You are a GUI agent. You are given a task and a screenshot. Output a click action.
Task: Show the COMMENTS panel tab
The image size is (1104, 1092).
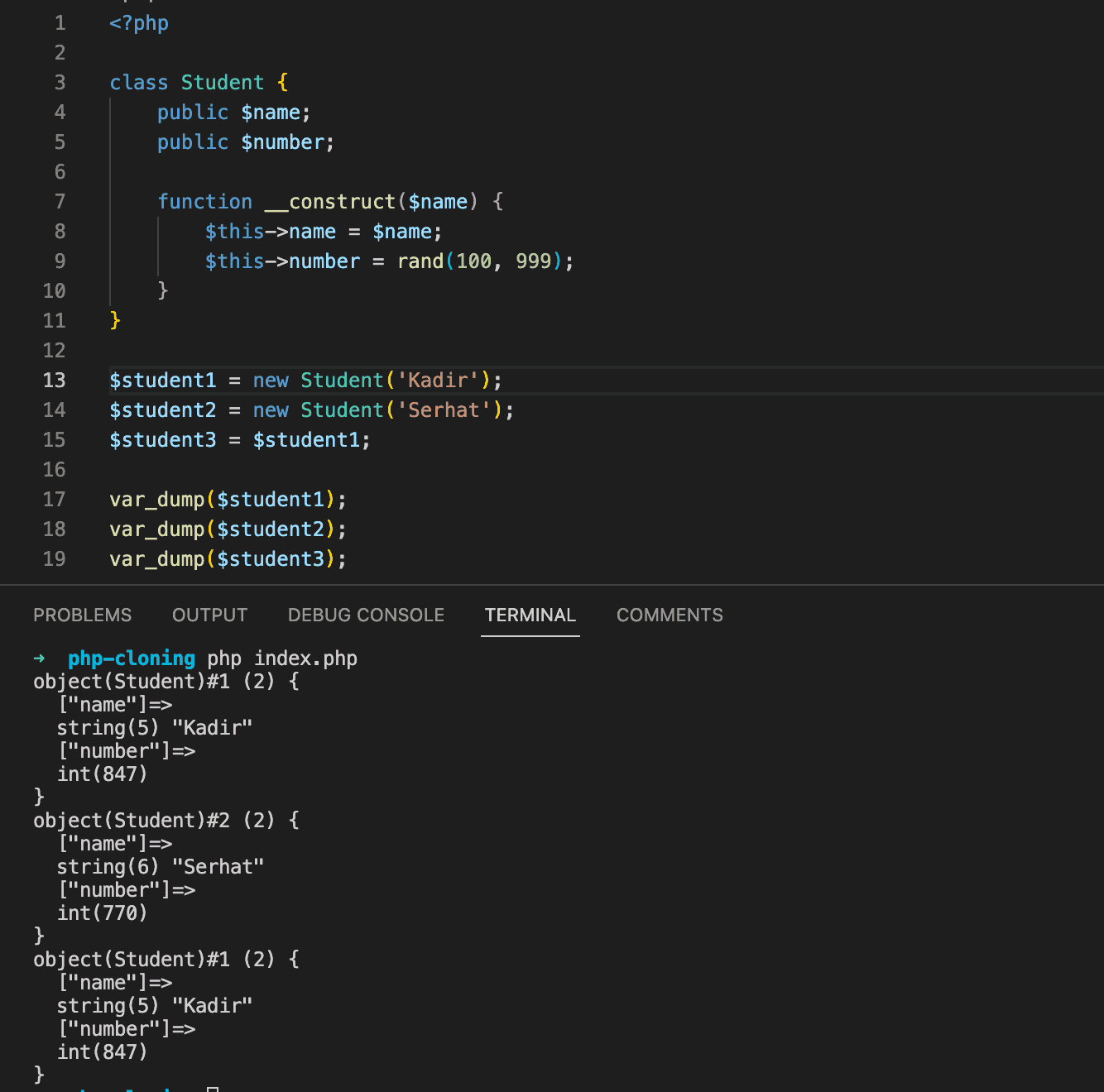[670, 615]
